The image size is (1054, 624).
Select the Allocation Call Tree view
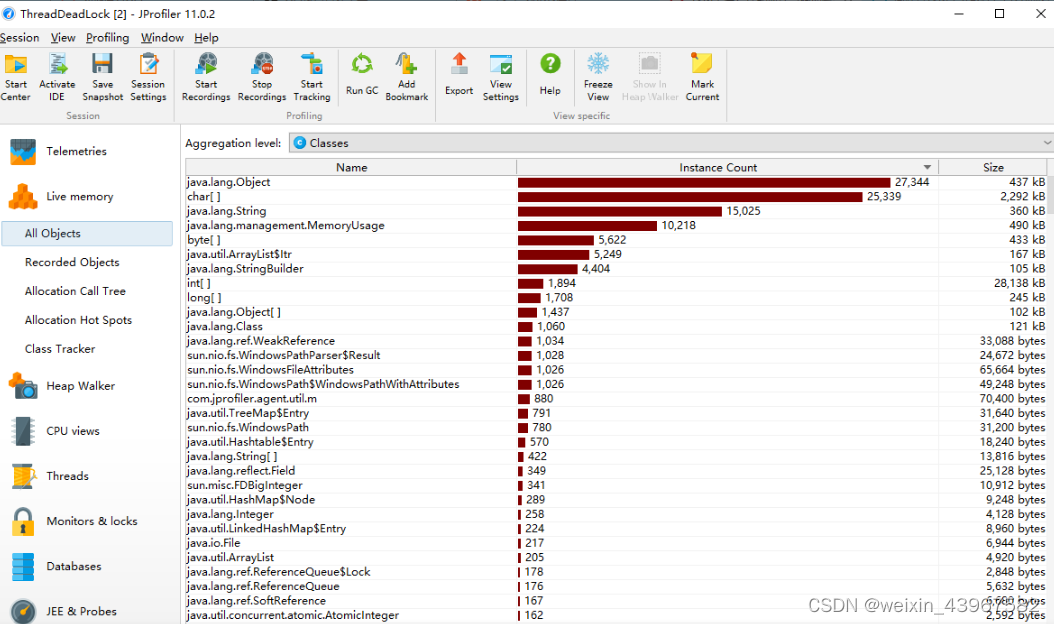(75, 291)
